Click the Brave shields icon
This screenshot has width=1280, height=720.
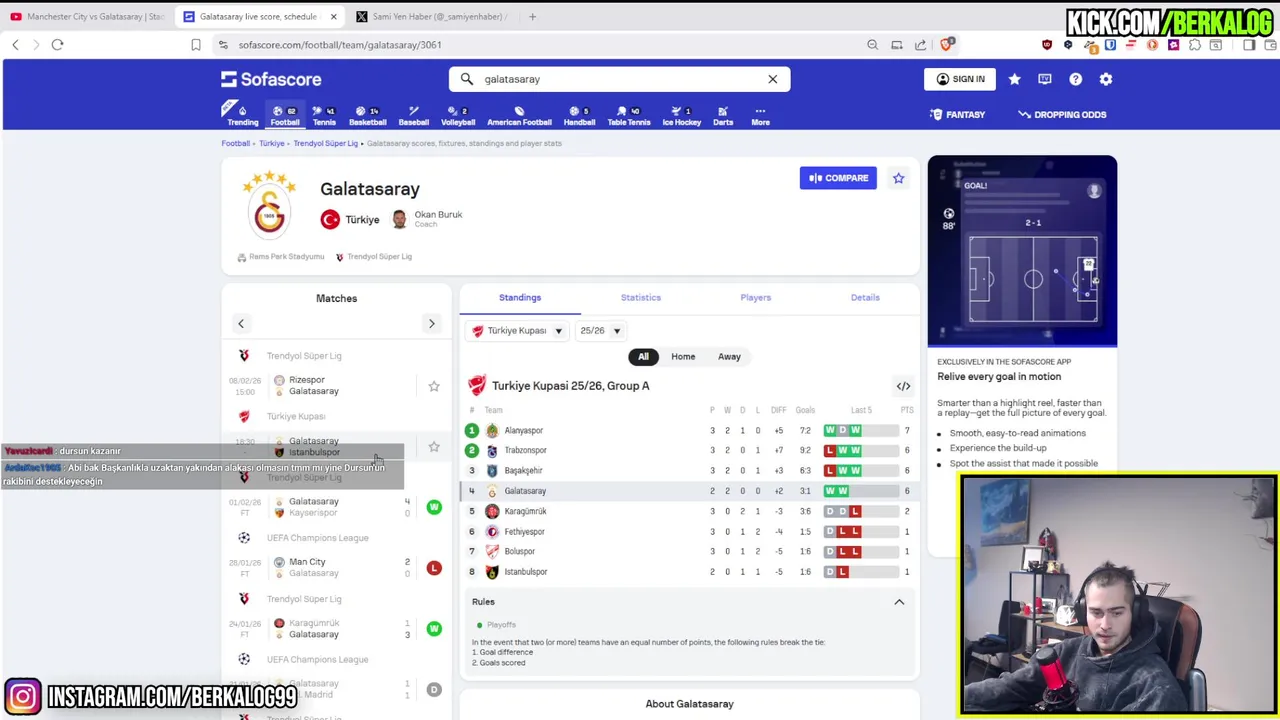click(x=947, y=44)
